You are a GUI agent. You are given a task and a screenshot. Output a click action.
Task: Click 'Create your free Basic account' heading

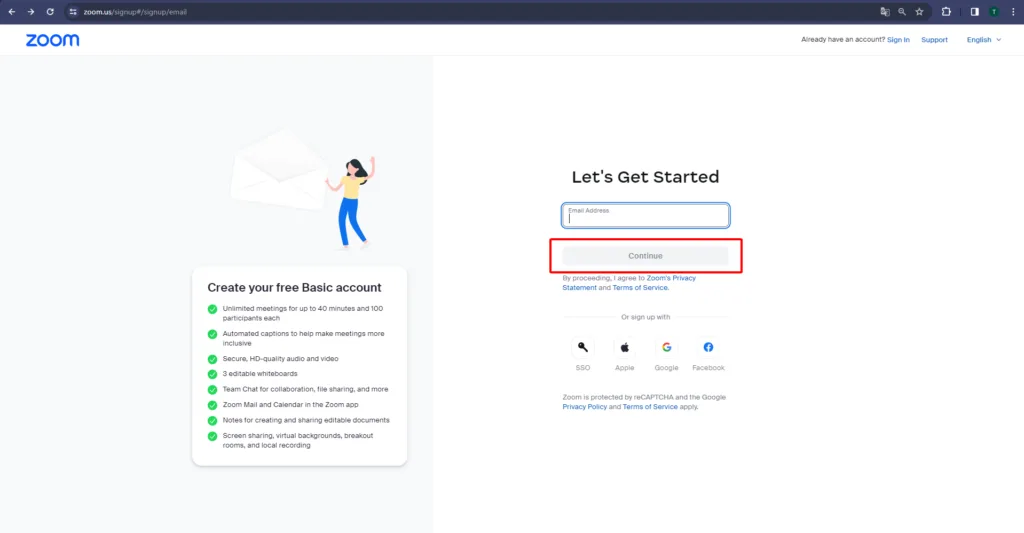click(x=295, y=287)
